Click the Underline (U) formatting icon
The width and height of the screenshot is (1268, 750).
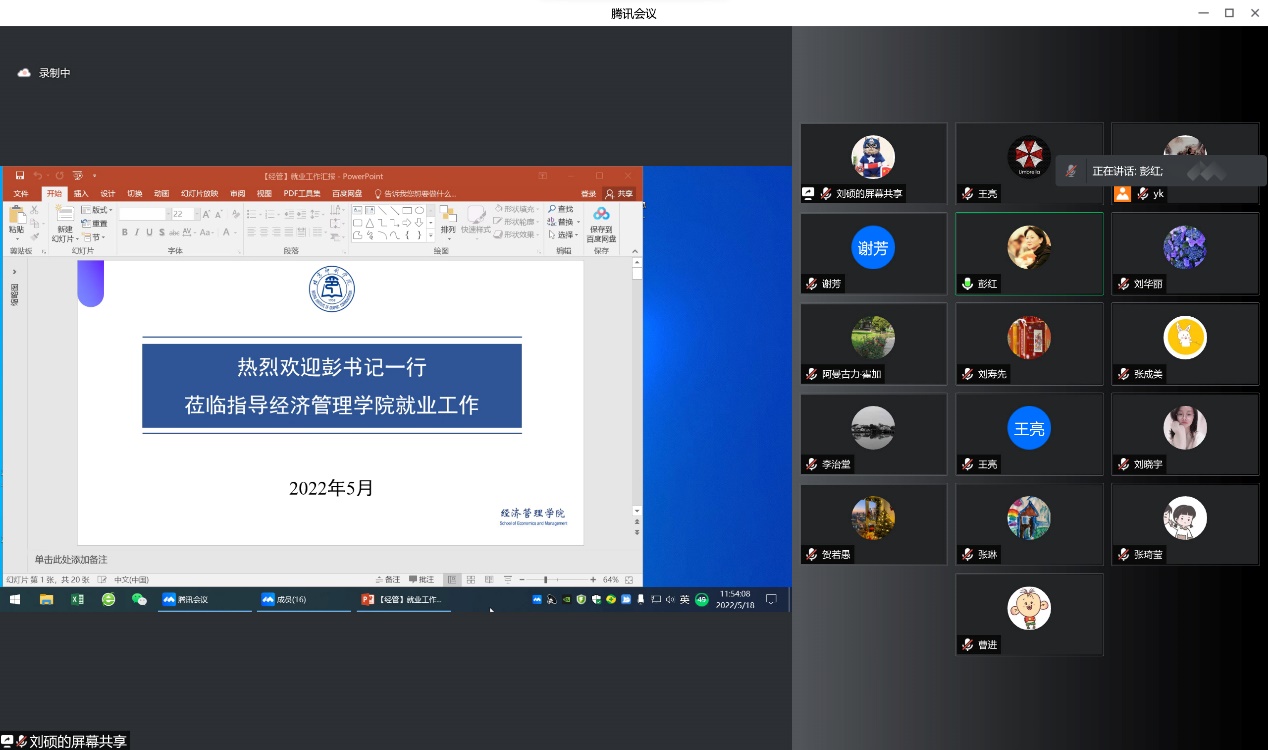149,232
